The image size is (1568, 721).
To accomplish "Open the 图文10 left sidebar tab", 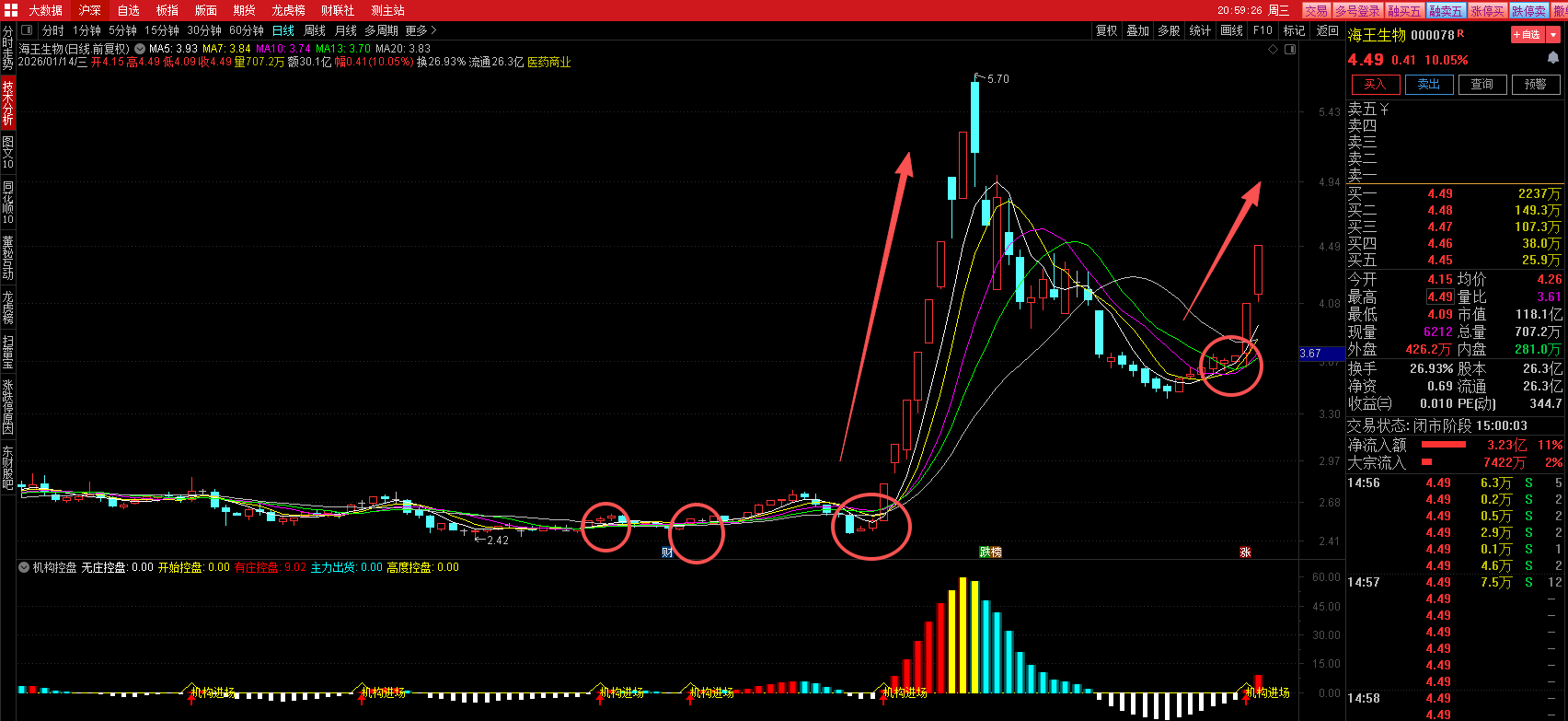I will coord(7,153).
